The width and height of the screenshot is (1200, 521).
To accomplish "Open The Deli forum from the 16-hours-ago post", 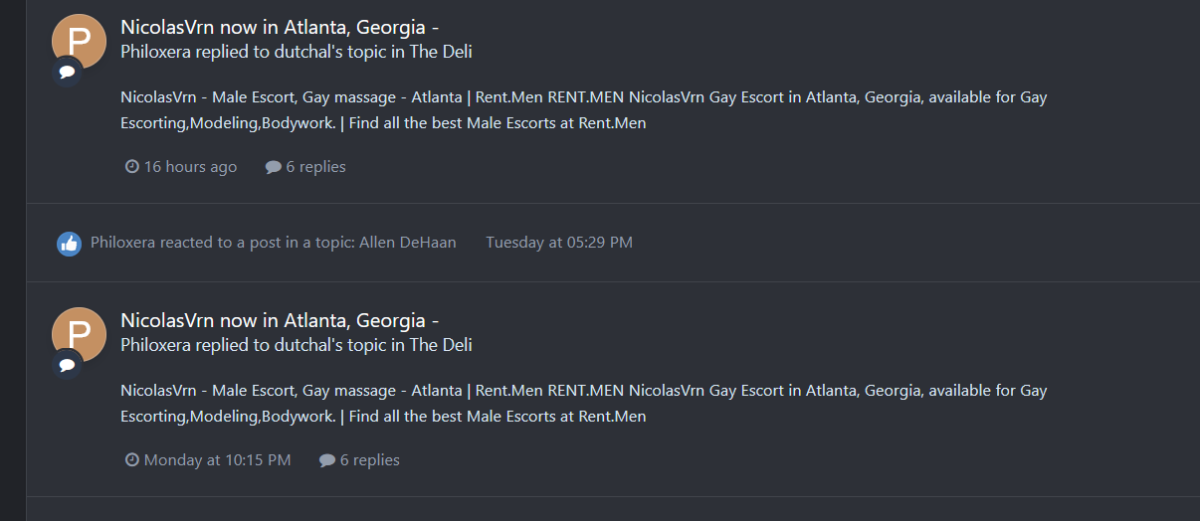I will (441, 51).
